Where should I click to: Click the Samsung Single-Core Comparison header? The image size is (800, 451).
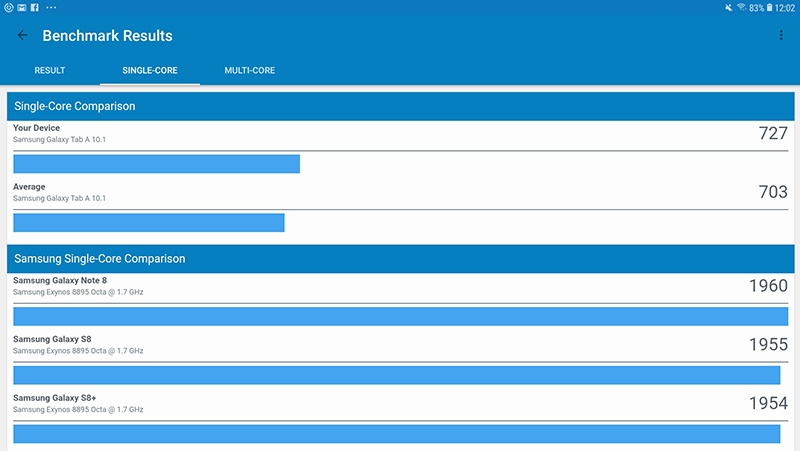tap(401, 259)
